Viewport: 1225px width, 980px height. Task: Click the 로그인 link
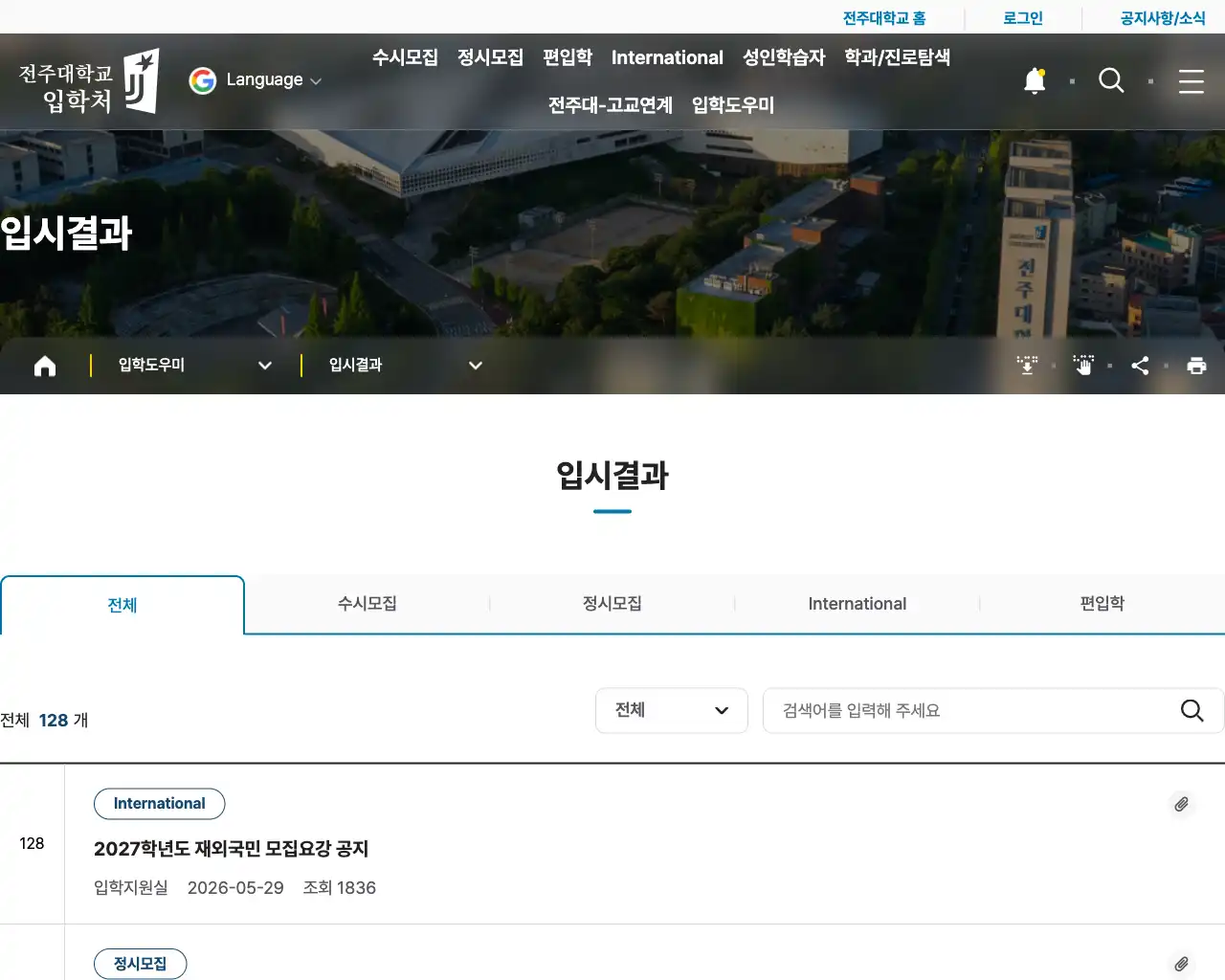pos(1023,18)
